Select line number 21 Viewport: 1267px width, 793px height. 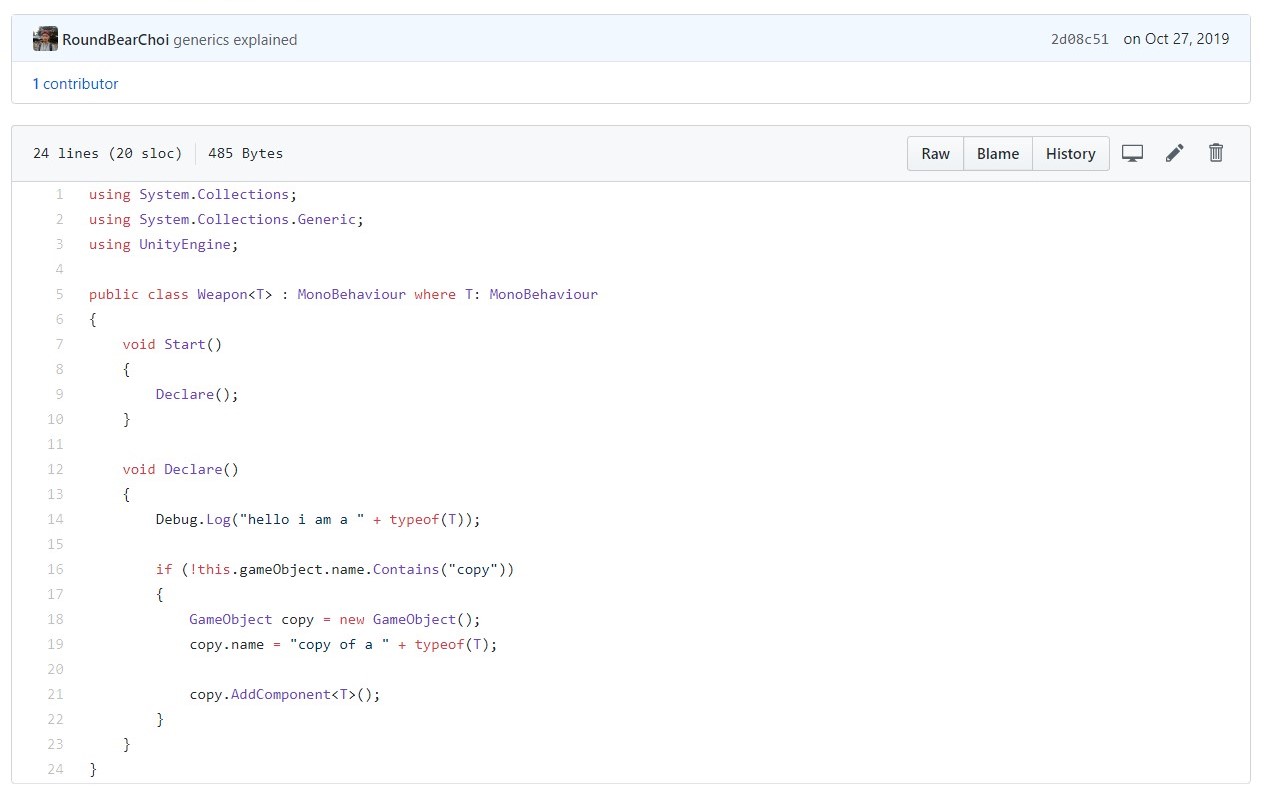pos(55,694)
